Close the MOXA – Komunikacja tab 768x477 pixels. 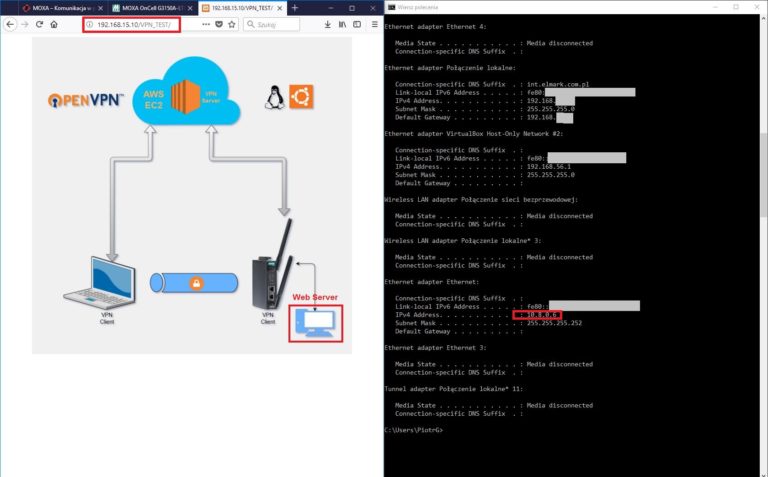click(x=100, y=8)
